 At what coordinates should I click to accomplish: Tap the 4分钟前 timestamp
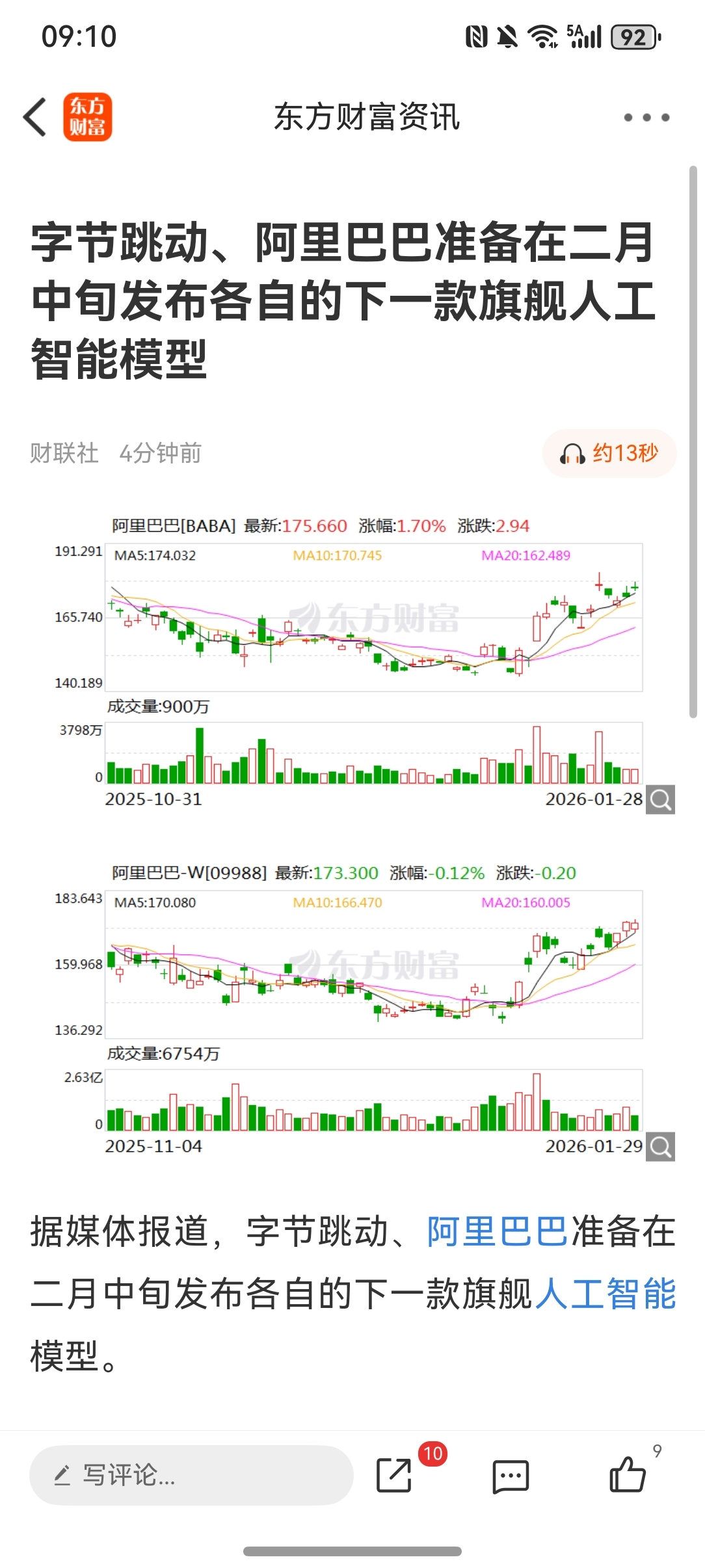(x=161, y=453)
